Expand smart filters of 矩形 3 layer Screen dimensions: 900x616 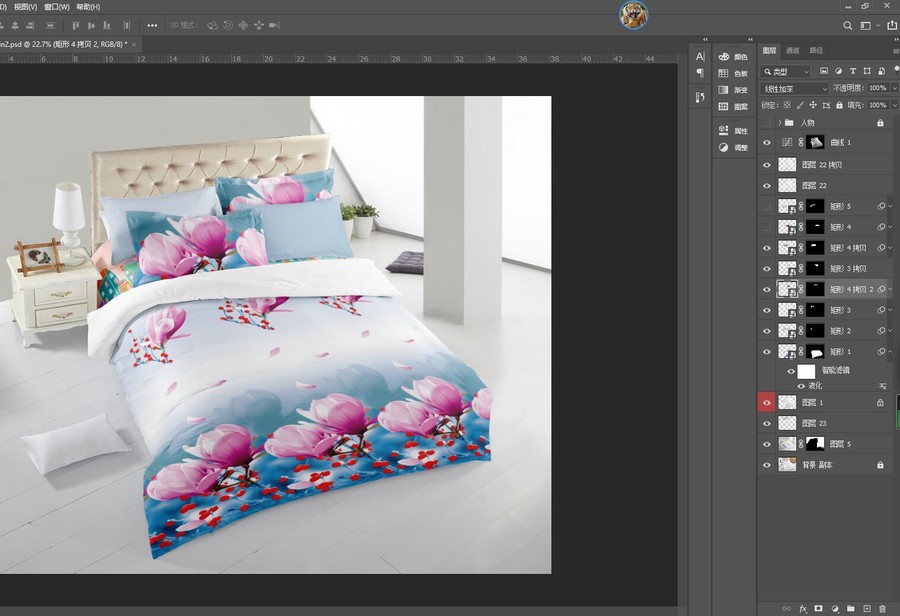tap(890, 310)
